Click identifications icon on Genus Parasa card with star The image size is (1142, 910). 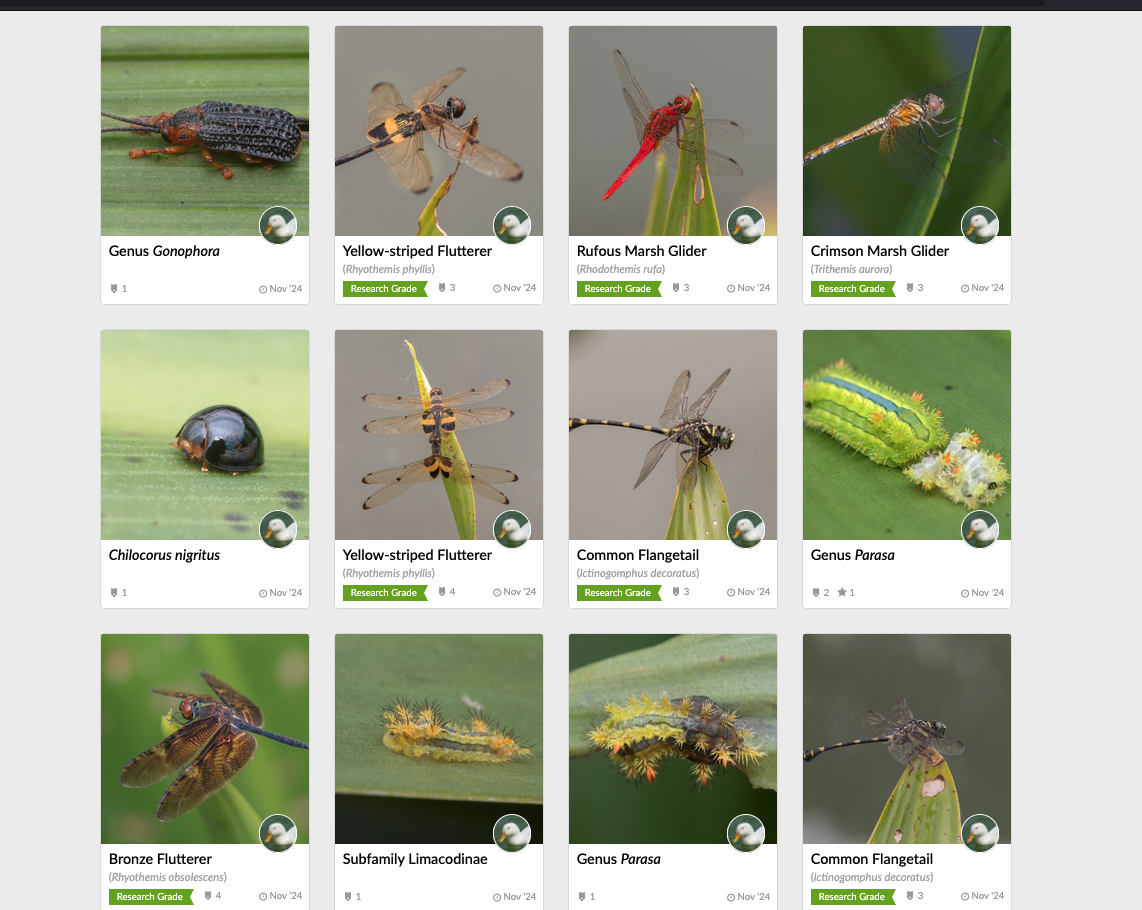(x=816, y=592)
